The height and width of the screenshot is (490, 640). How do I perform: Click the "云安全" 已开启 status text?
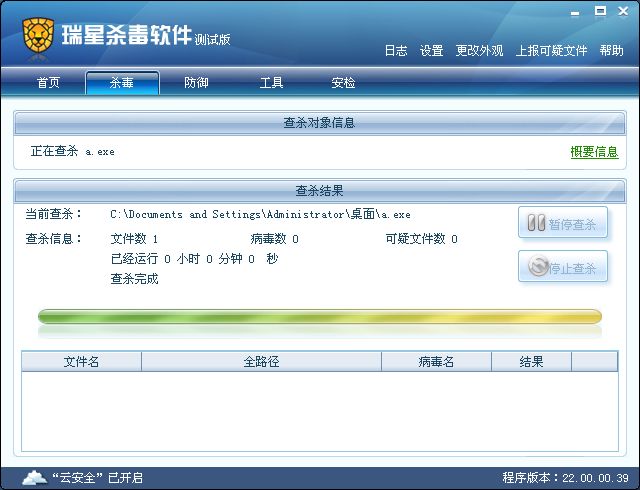pyautogui.click(x=97, y=477)
